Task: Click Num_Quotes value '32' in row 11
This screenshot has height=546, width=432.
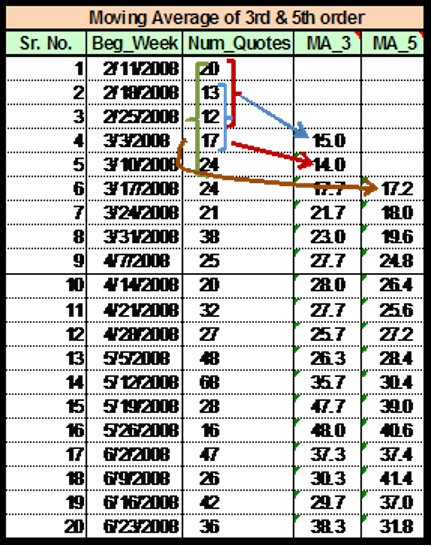Action: (x=238, y=310)
